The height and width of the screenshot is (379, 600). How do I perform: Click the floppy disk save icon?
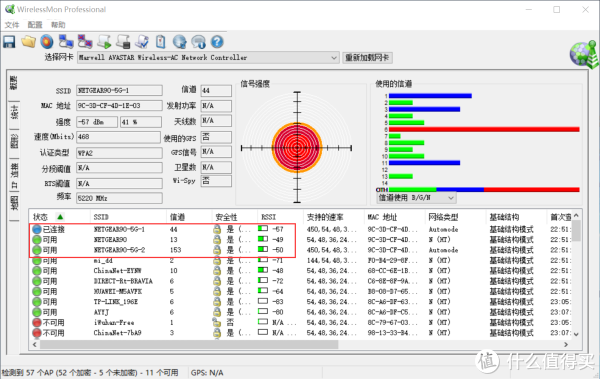9,41
